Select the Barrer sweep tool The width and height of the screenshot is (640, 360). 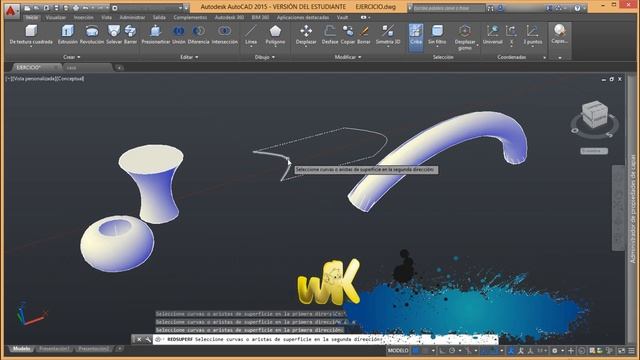point(130,34)
